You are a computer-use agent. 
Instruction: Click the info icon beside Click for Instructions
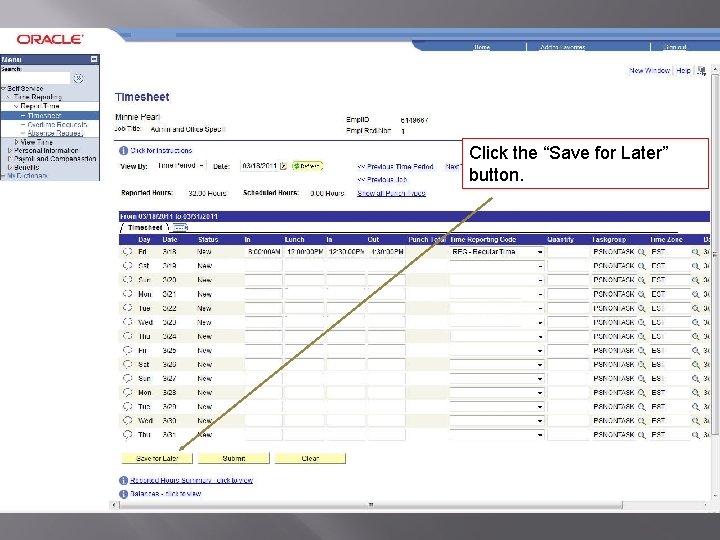click(124, 151)
